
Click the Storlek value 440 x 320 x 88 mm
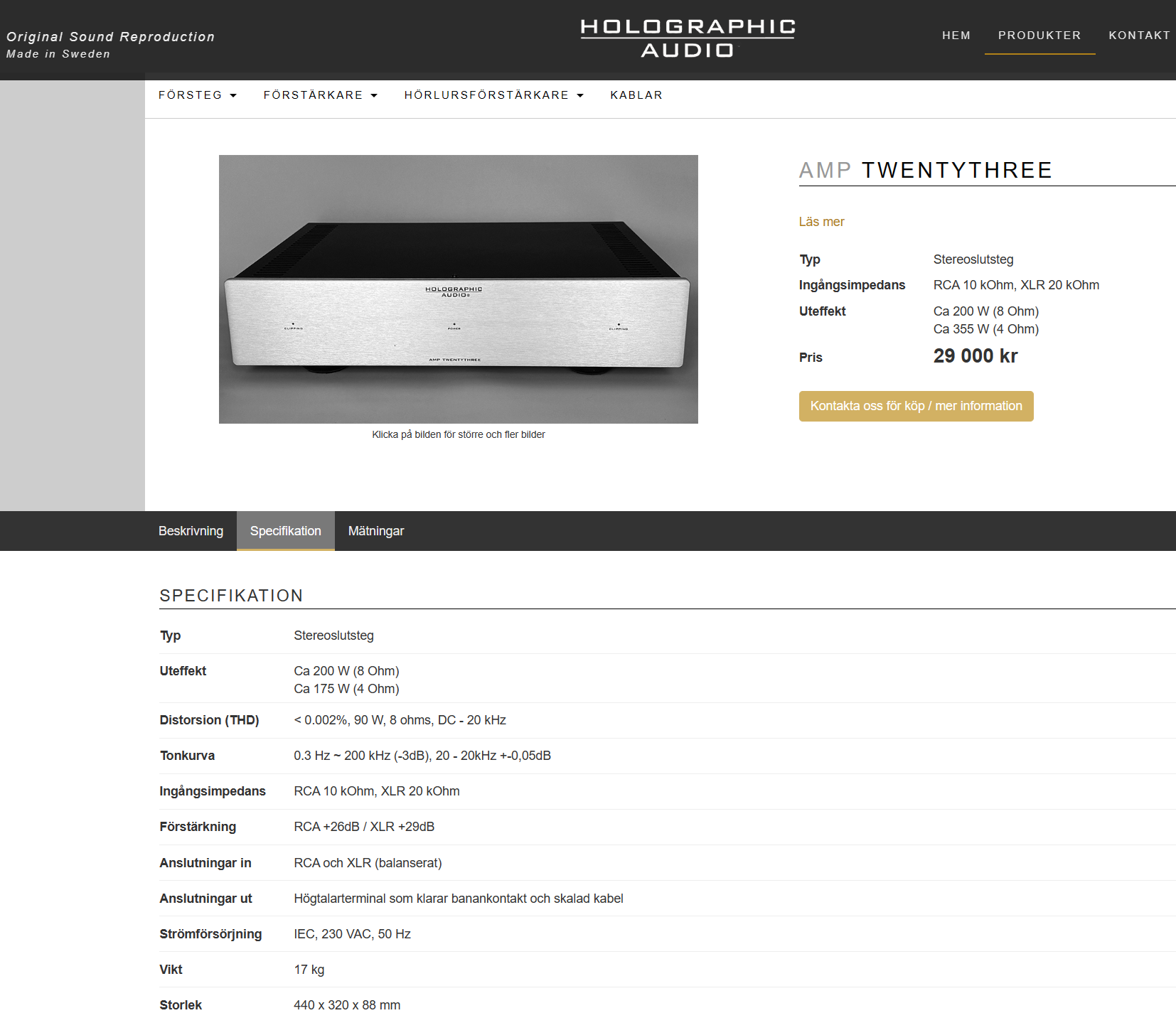[x=347, y=1005]
